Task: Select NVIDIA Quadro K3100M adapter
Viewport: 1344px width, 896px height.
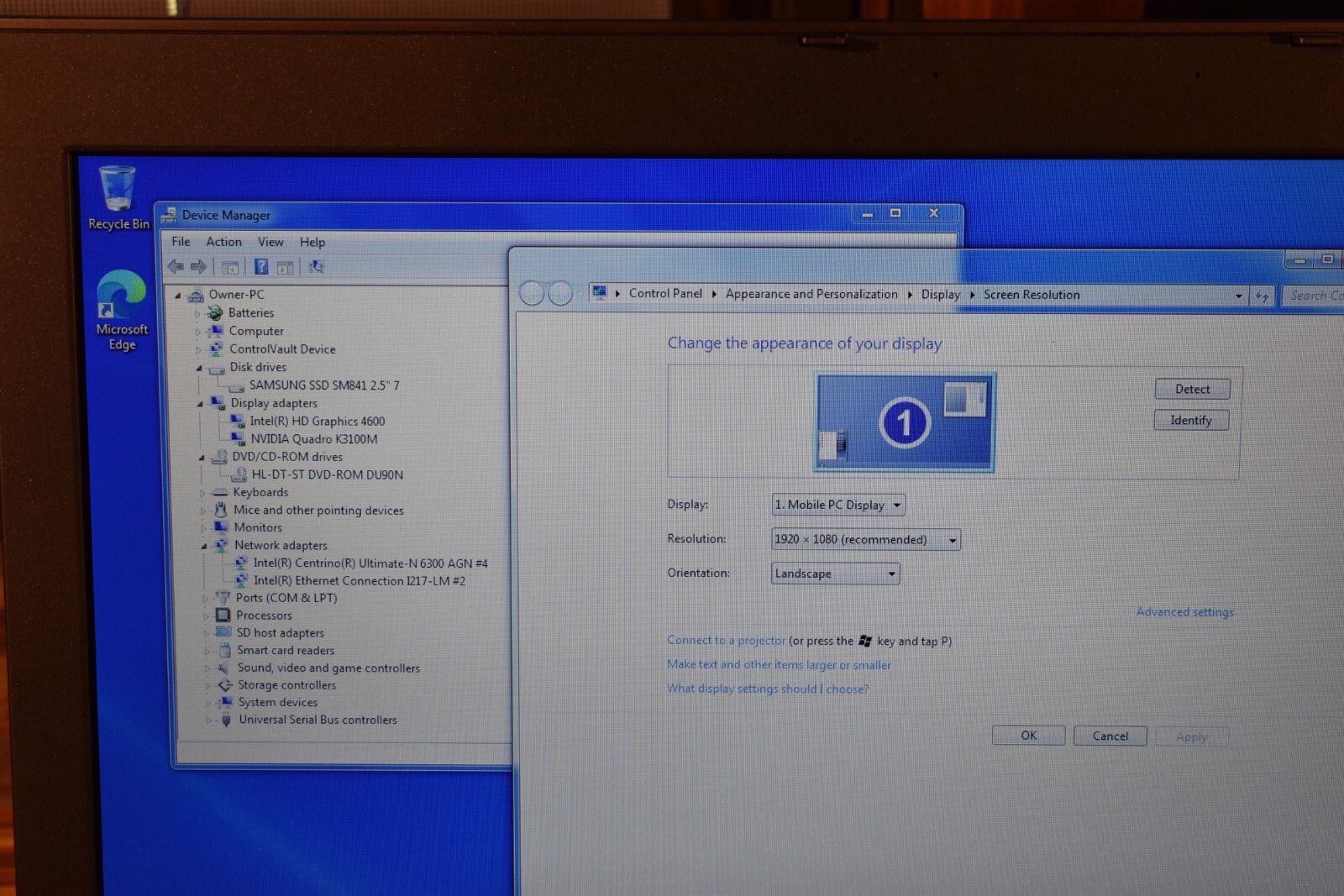Action: tap(314, 439)
